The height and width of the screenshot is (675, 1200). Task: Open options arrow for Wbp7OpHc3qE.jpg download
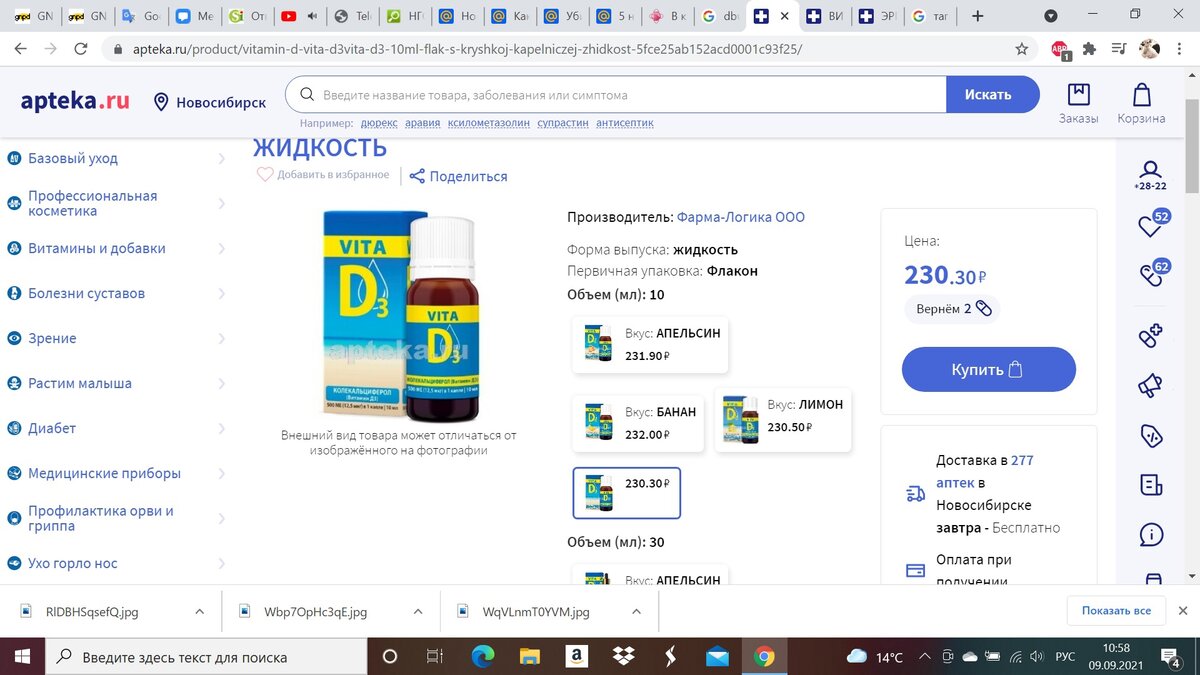click(x=417, y=611)
